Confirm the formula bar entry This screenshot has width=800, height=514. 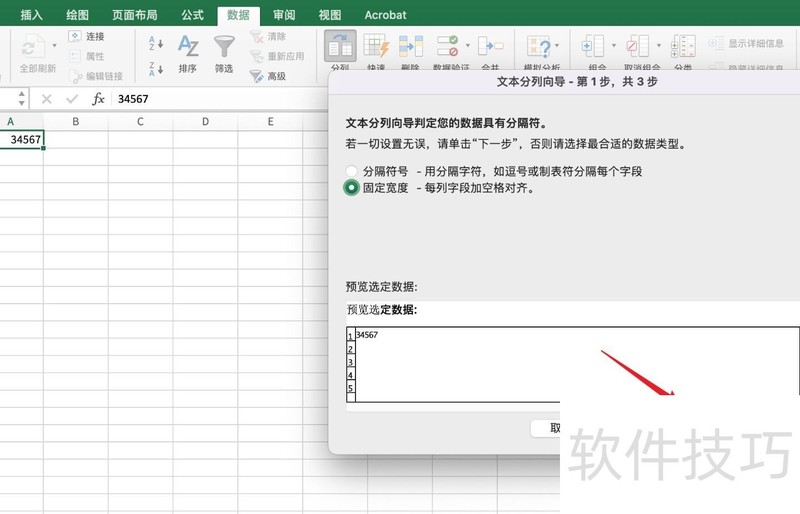click(x=72, y=99)
